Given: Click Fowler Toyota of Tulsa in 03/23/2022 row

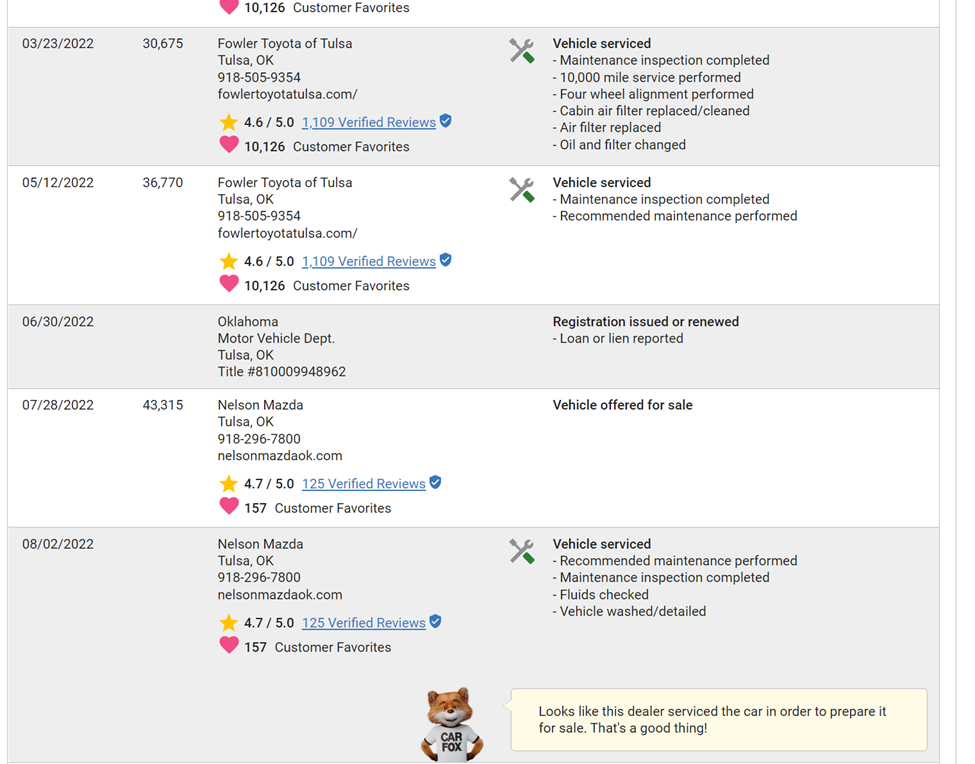Looking at the screenshot, I should (285, 44).
